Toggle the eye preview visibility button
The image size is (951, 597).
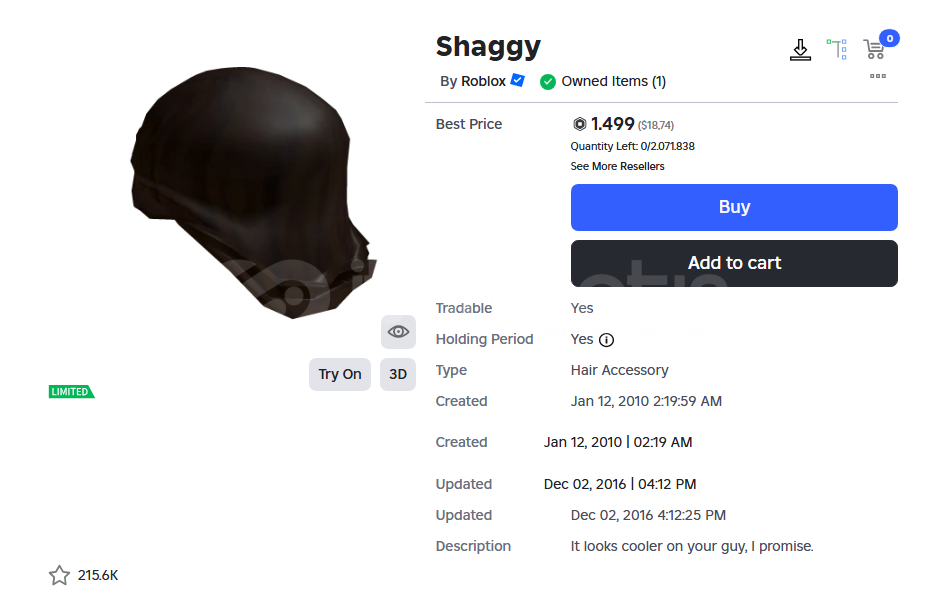398,332
